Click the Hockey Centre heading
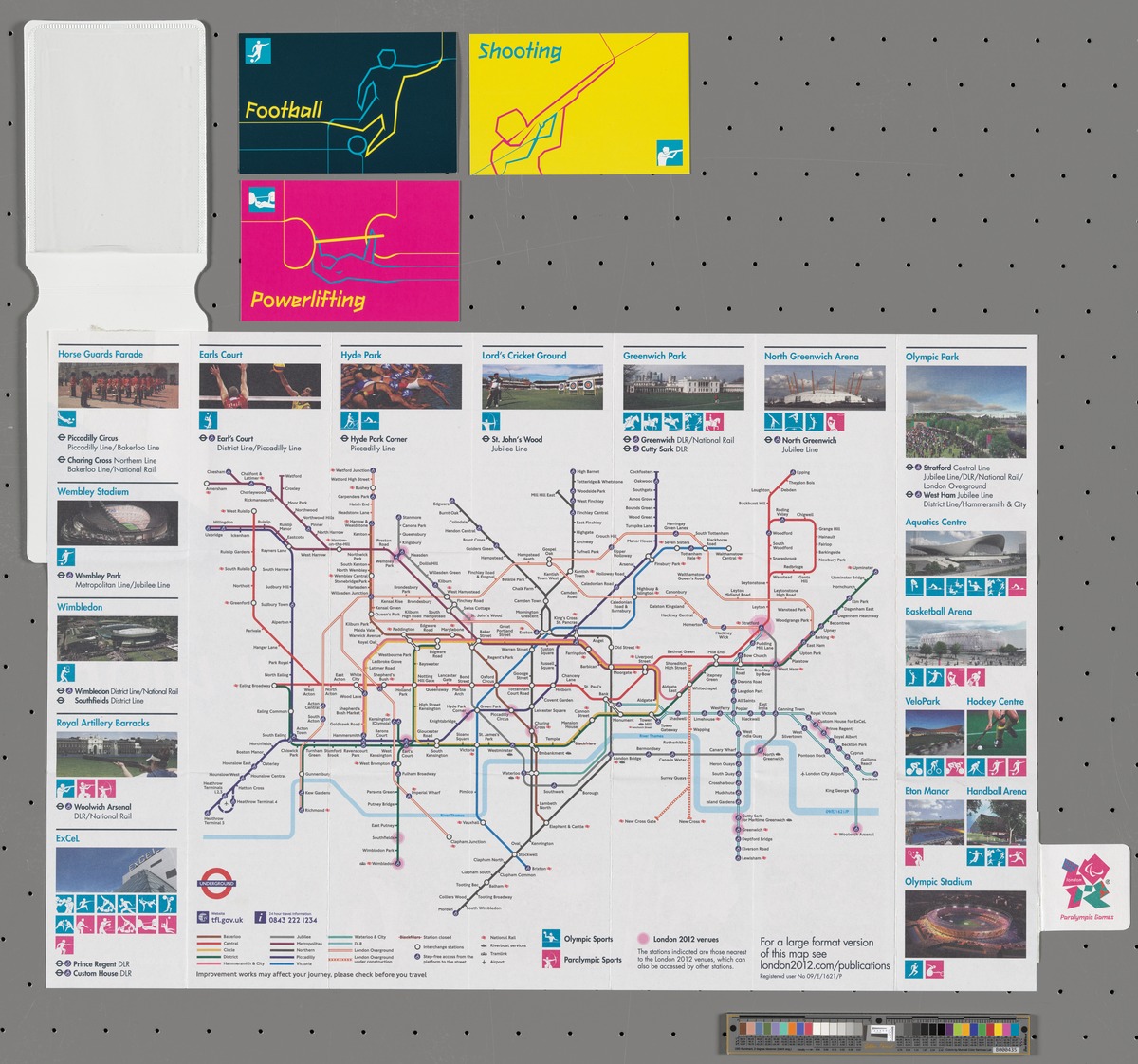1138x1064 pixels. (996, 701)
